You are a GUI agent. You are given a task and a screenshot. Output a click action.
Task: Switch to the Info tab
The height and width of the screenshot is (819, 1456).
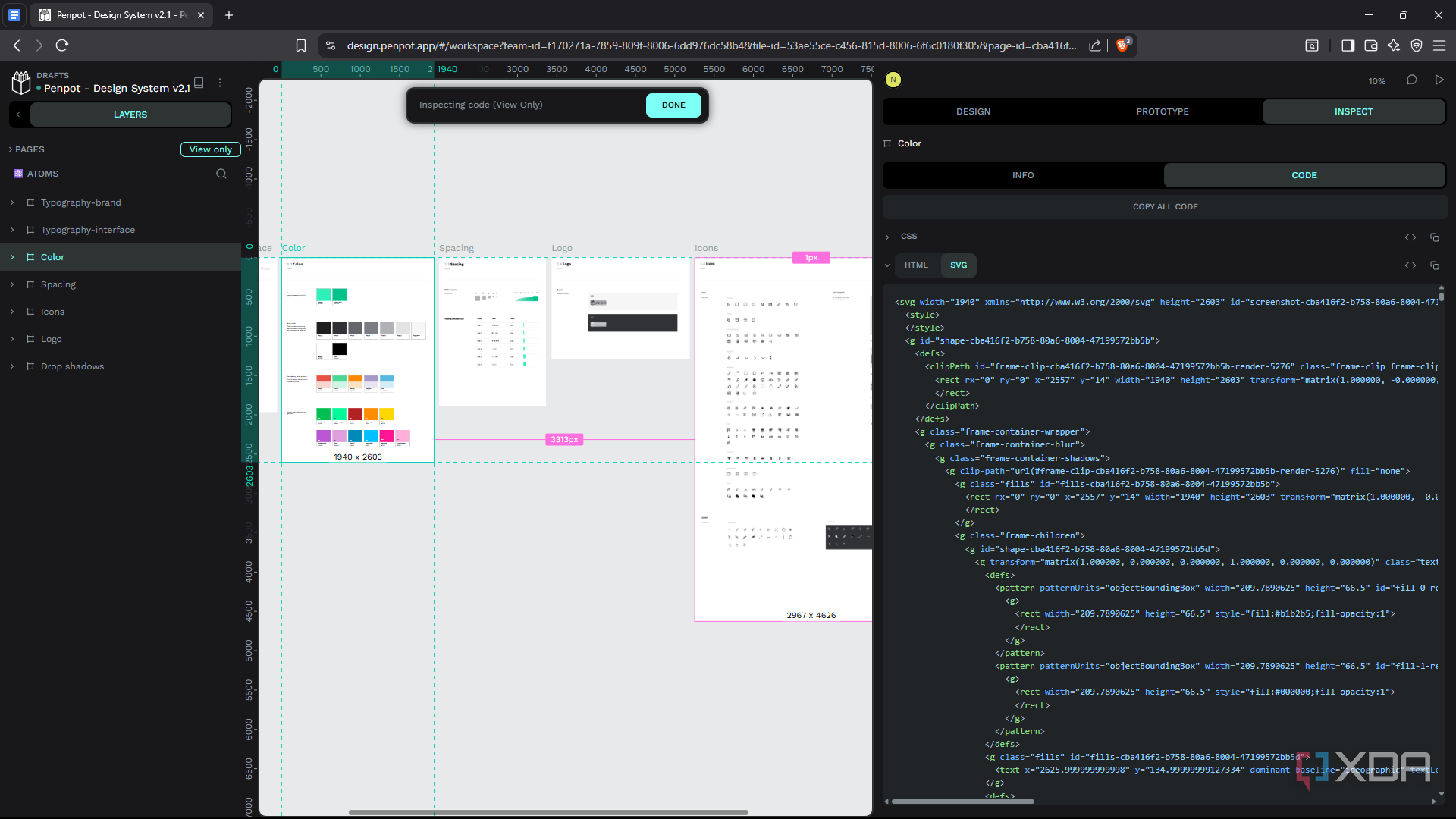tap(1023, 175)
